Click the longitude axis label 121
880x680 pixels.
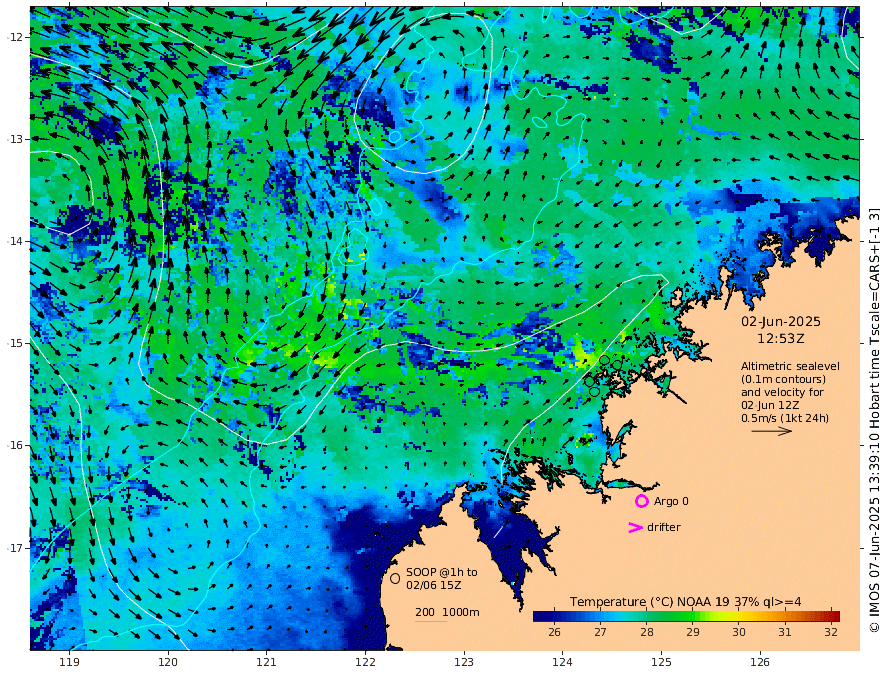[267, 663]
